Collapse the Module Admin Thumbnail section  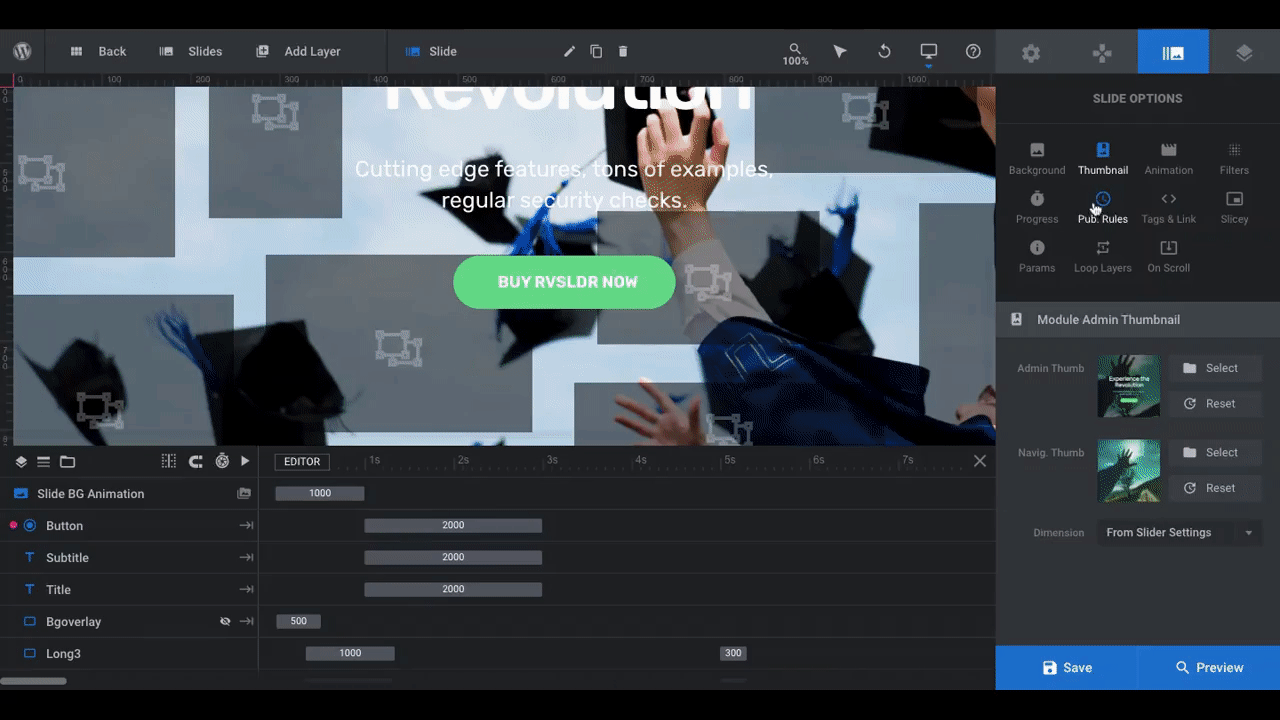1138,319
